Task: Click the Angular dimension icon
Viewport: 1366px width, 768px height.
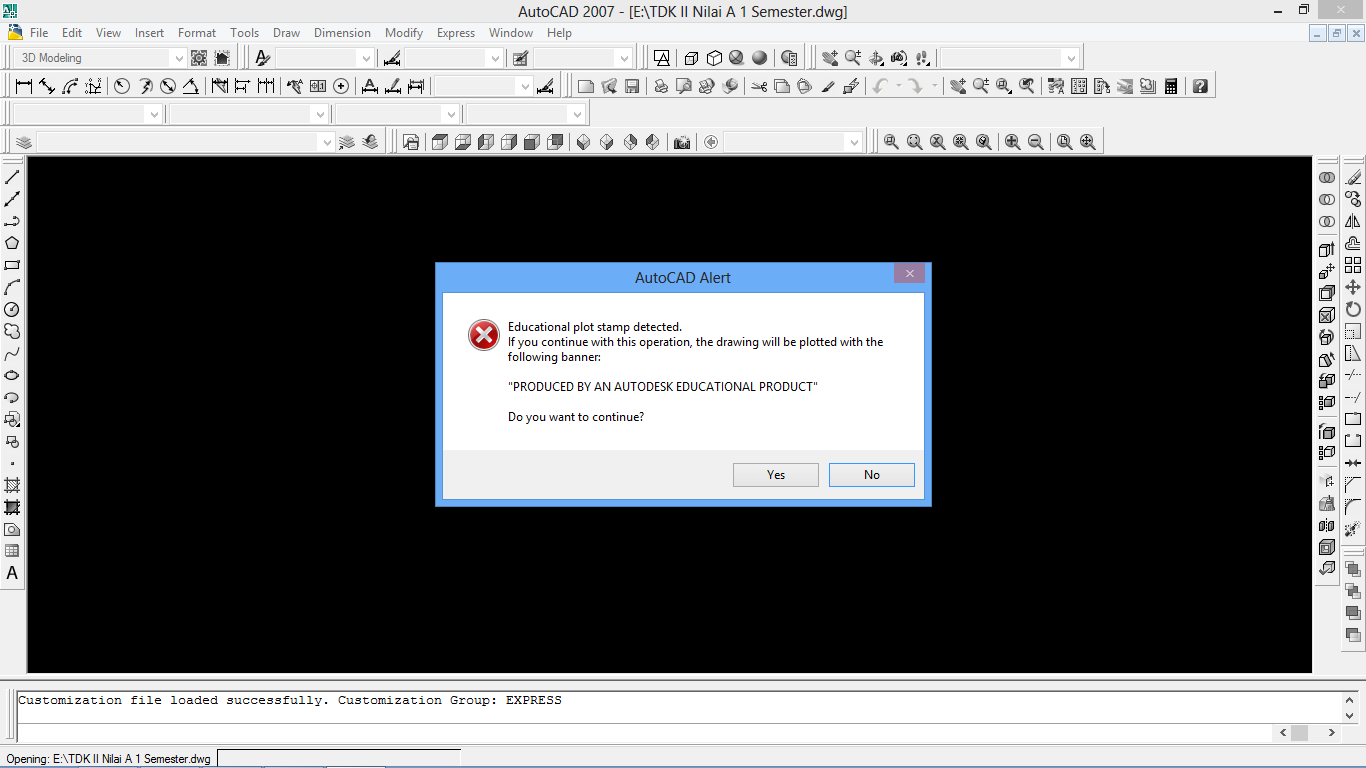Action: tap(191, 86)
